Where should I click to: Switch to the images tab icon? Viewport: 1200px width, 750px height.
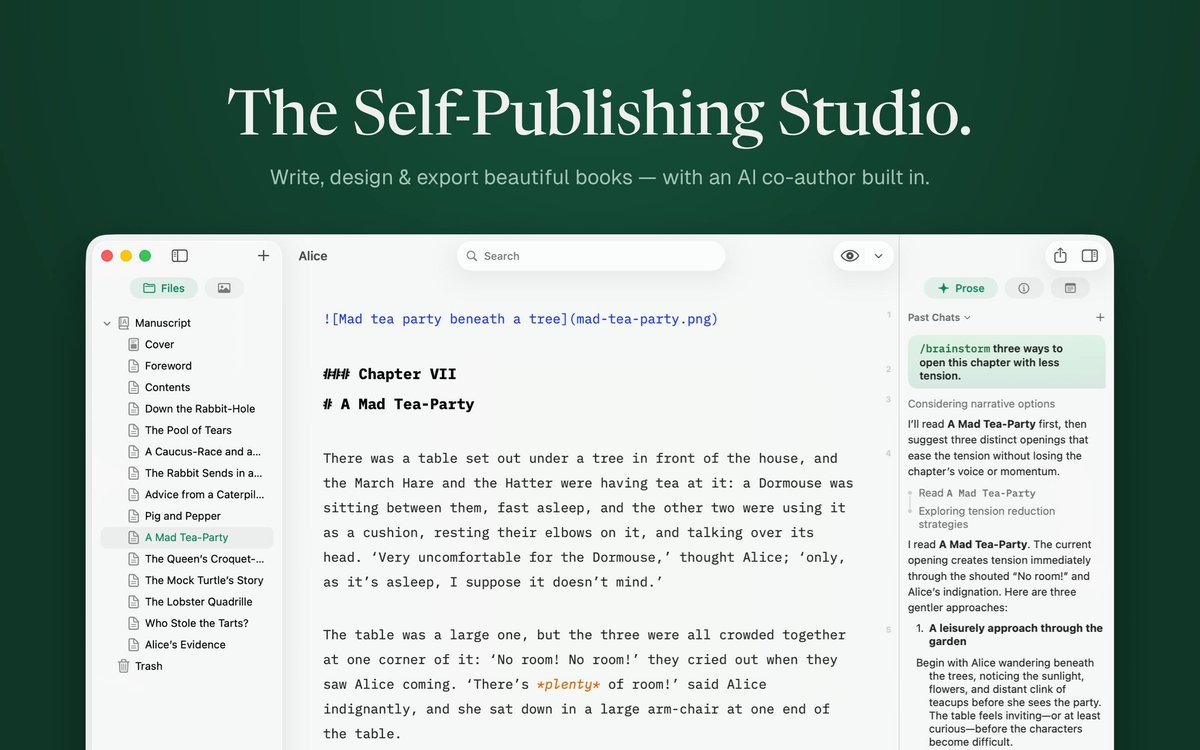point(224,288)
